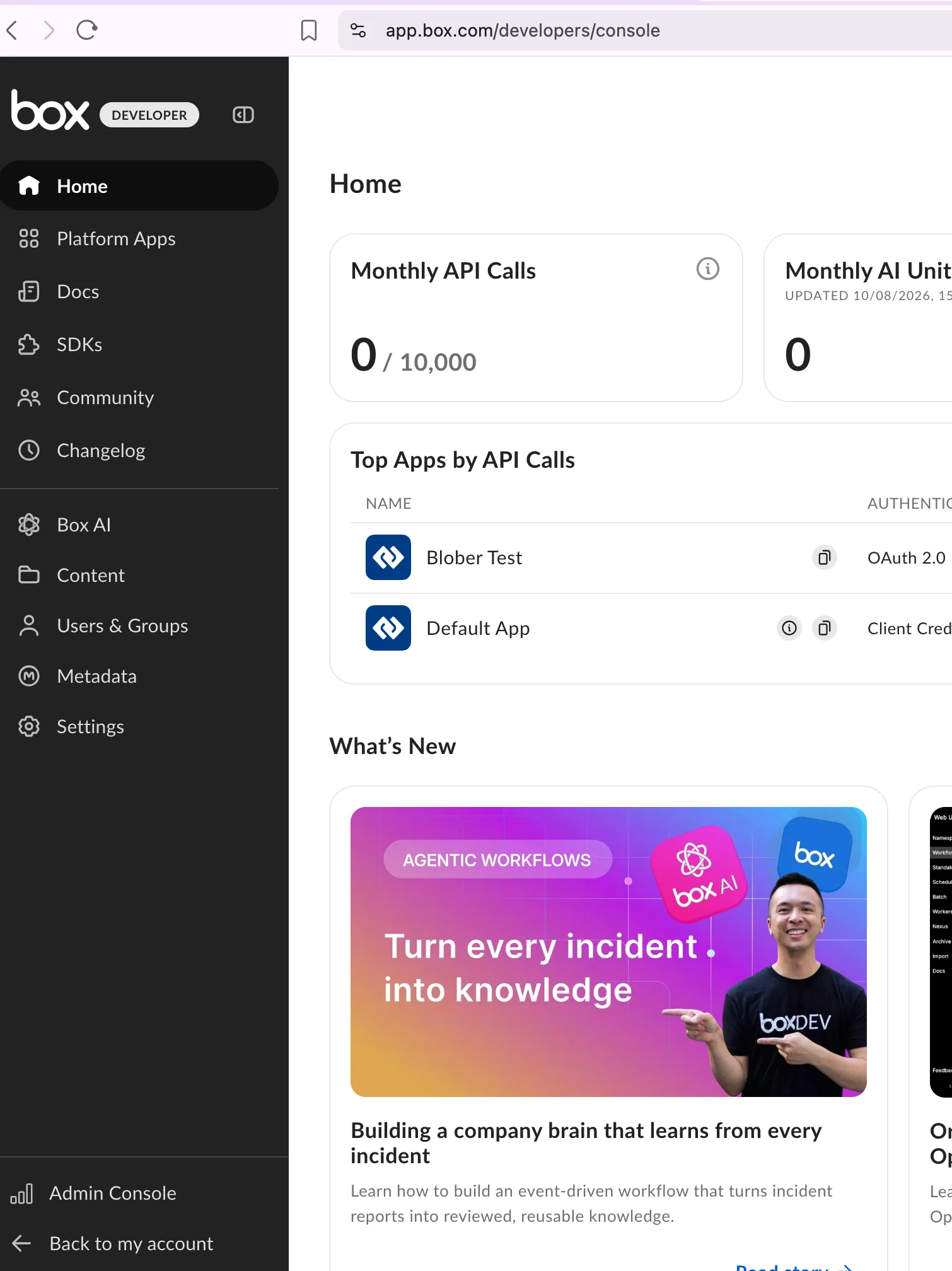
Task: Copy Blober Test app ID icon
Action: pyautogui.click(x=824, y=557)
